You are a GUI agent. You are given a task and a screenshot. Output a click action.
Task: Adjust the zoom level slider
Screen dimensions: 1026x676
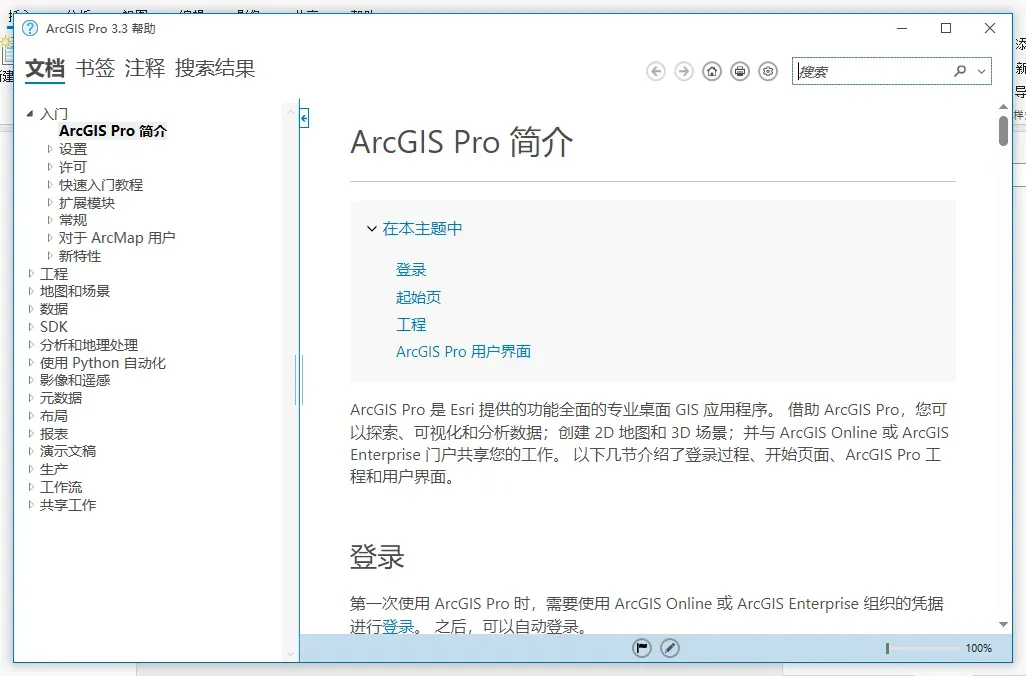(887, 648)
